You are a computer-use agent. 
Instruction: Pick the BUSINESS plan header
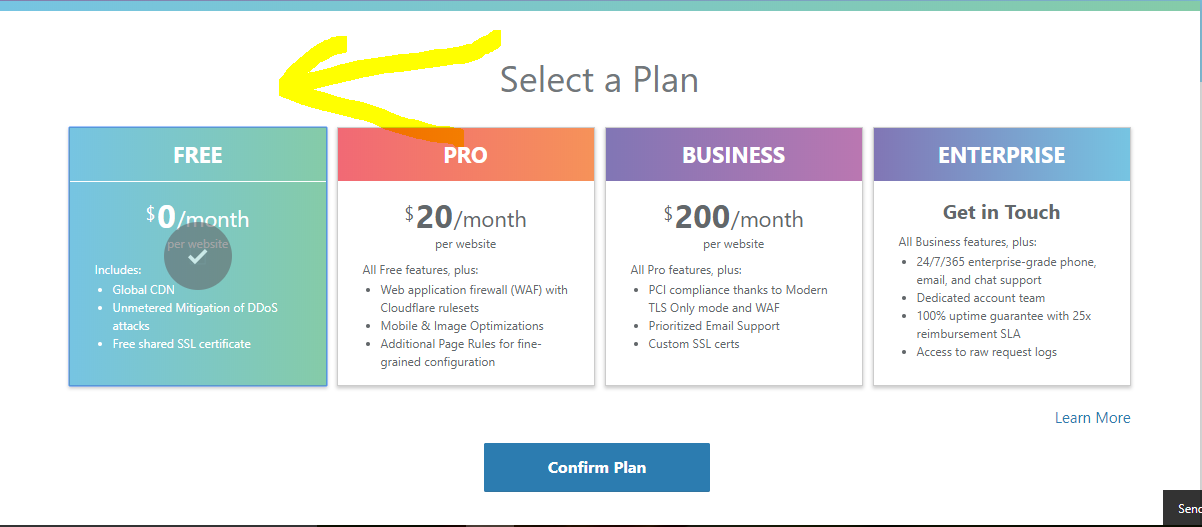[733, 155]
